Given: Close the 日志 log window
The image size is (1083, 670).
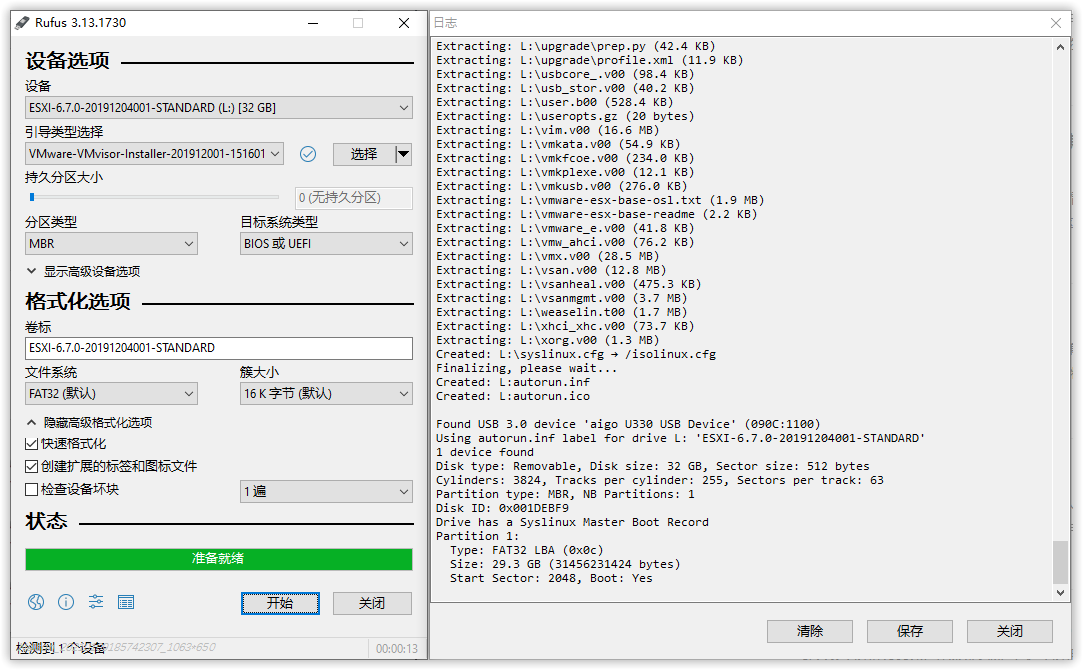Looking at the screenshot, I should pyautogui.click(x=1055, y=23).
